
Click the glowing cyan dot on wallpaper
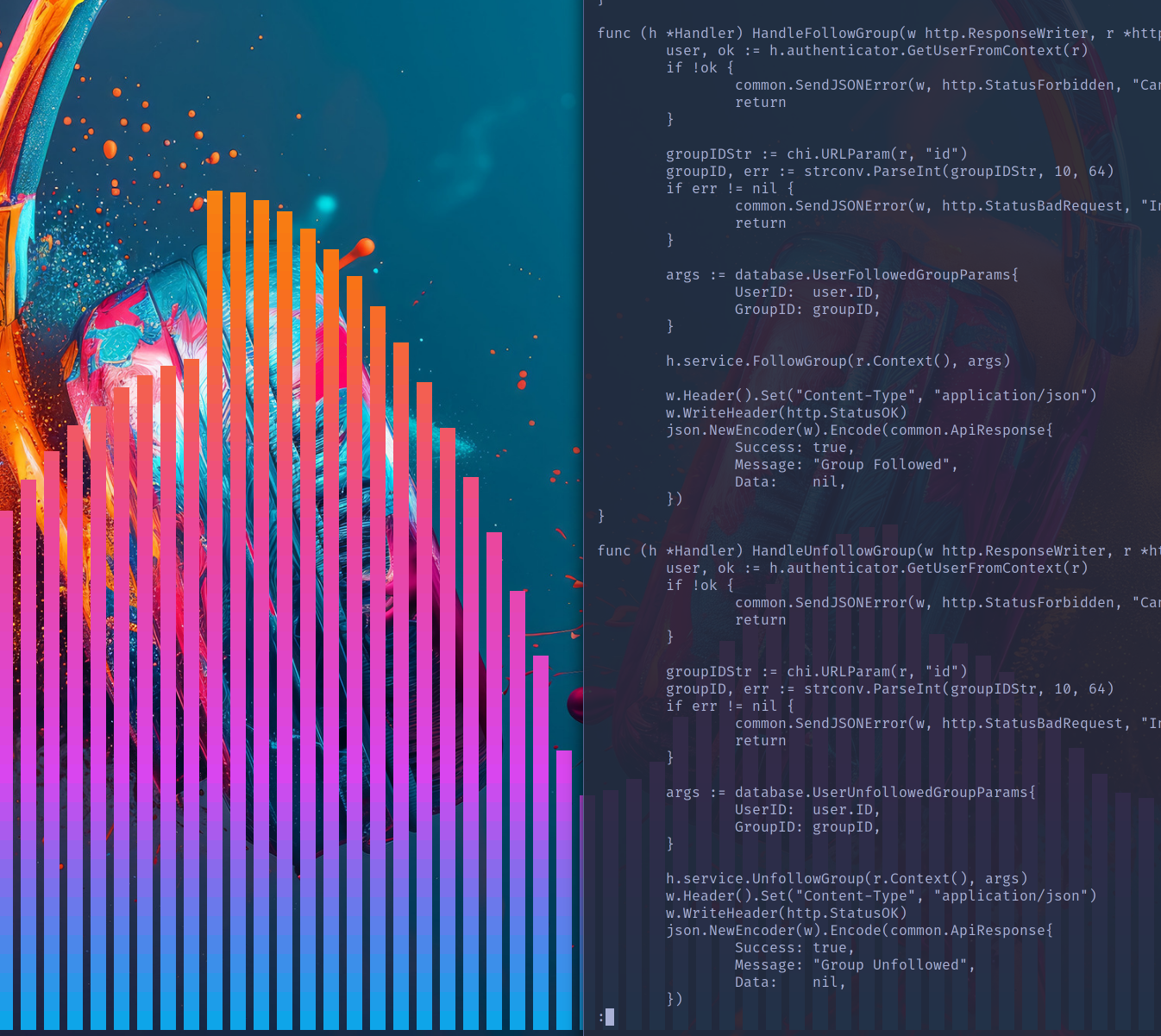click(325, 204)
